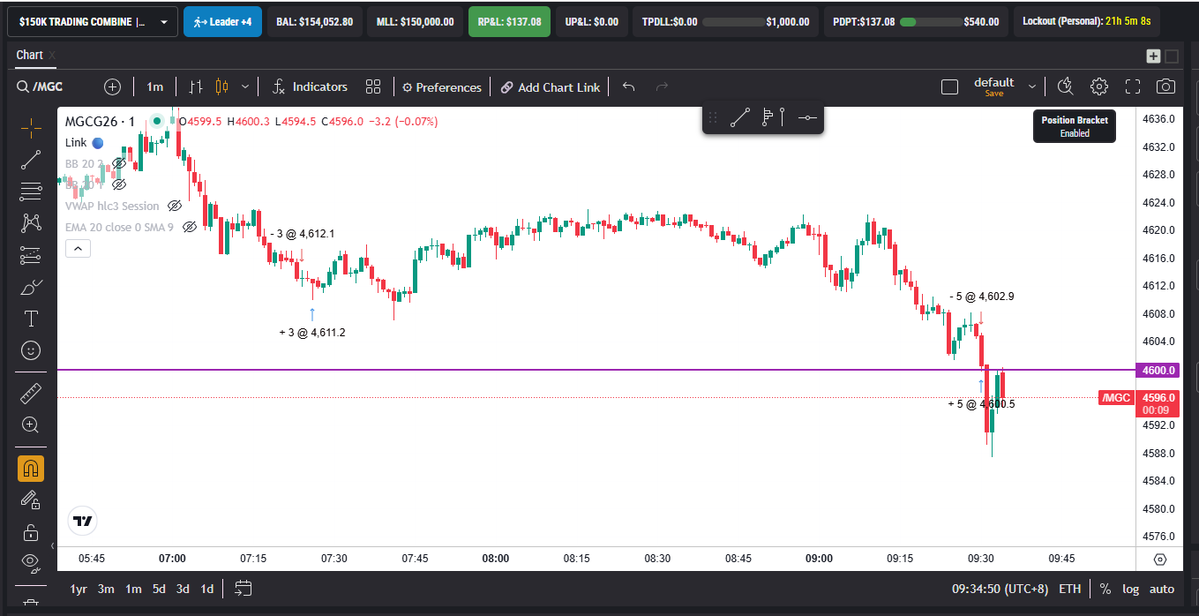Viewport: 1199px width, 616px height.
Task: Open the forecasting and projection tools
Action: coord(31,255)
